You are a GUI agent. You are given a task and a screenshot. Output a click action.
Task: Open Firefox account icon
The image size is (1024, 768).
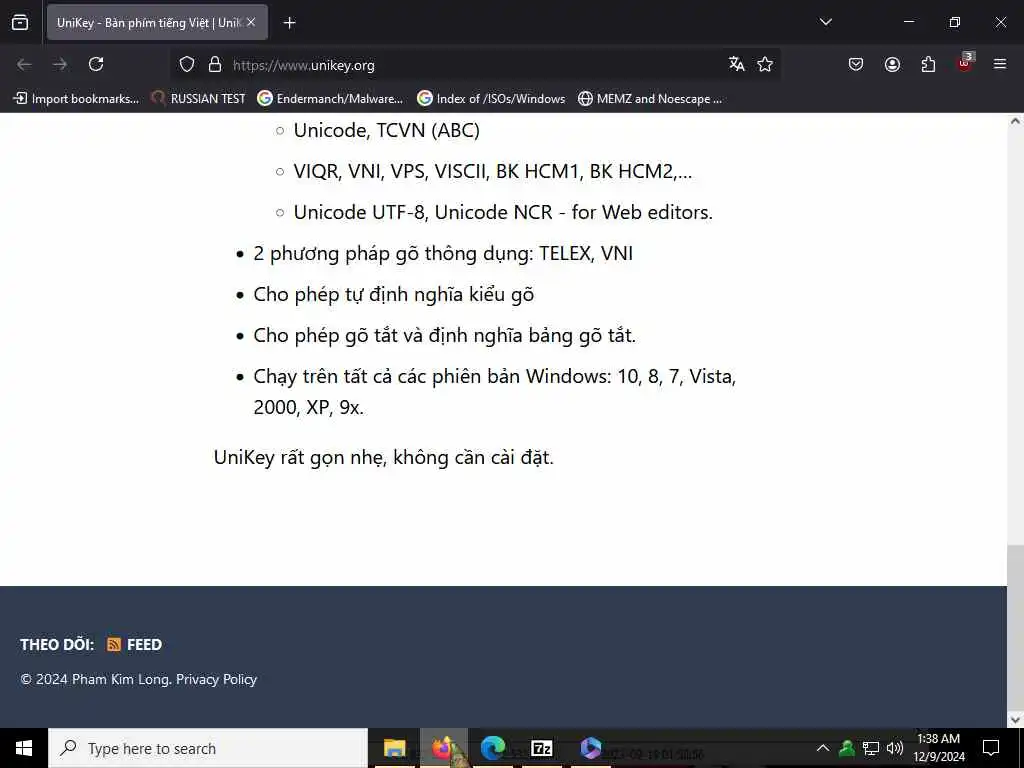tap(892, 64)
